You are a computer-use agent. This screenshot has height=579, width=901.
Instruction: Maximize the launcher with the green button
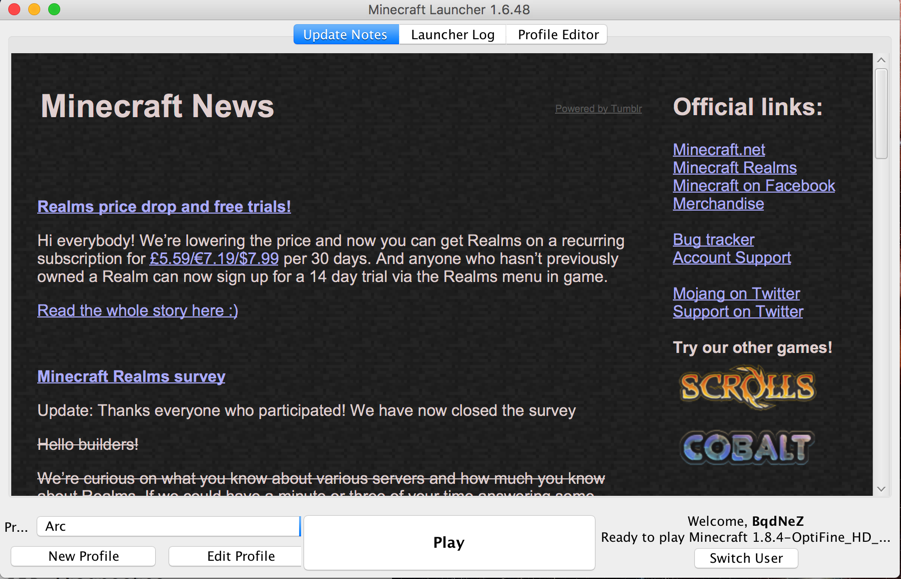(54, 9)
